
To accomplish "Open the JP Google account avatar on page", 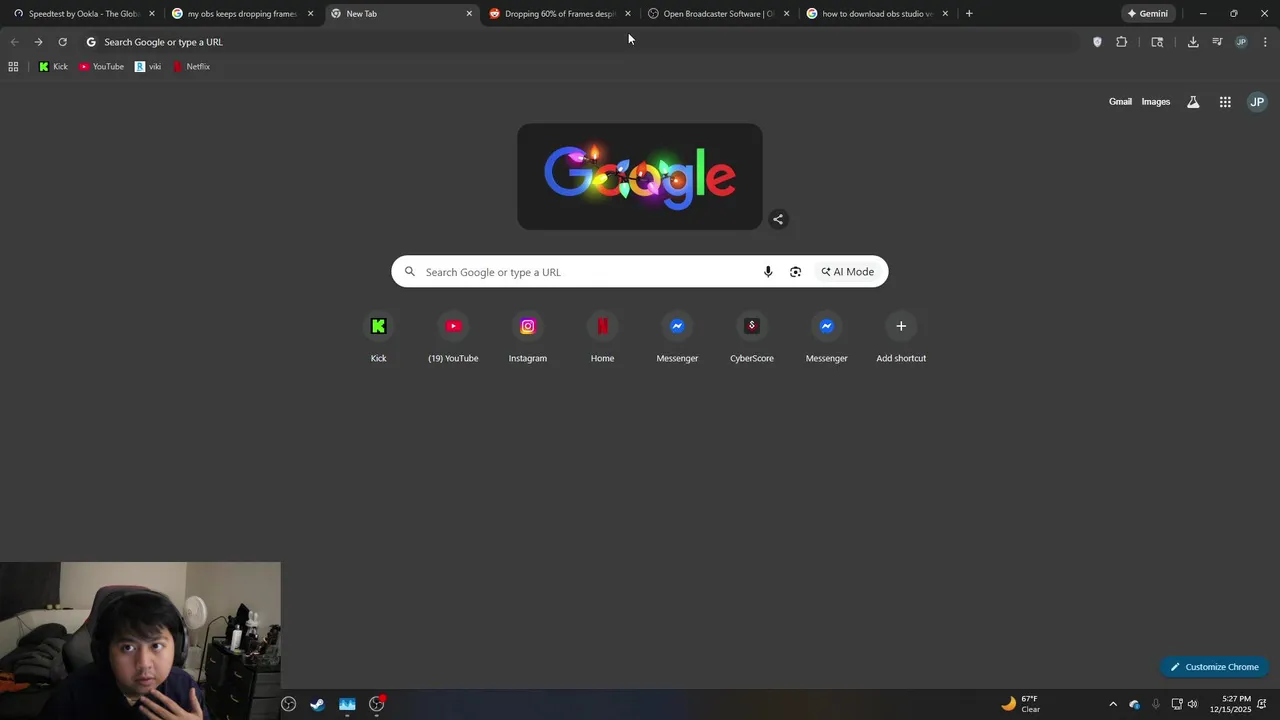I will pyautogui.click(x=1257, y=102).
